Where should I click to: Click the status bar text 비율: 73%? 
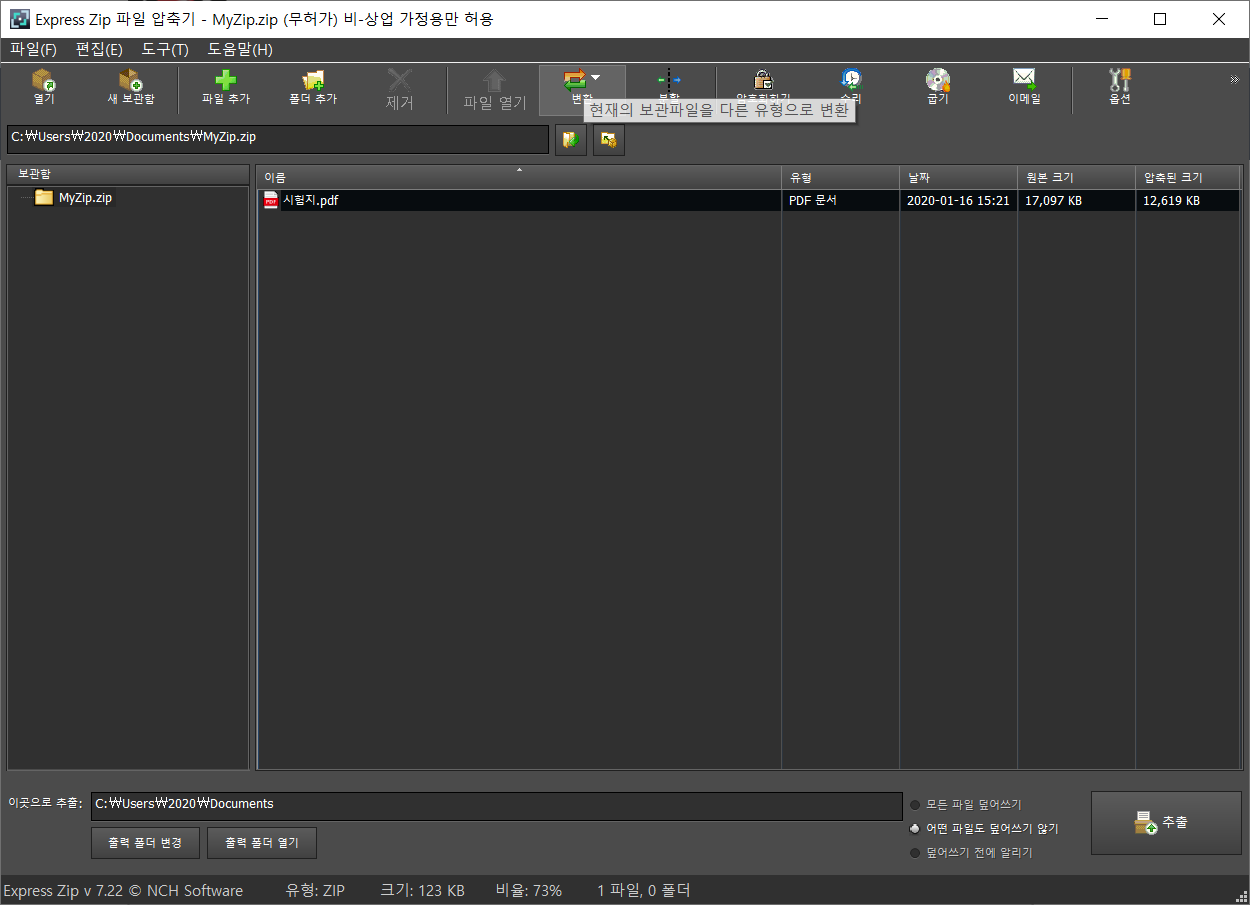tap(528, 890)
